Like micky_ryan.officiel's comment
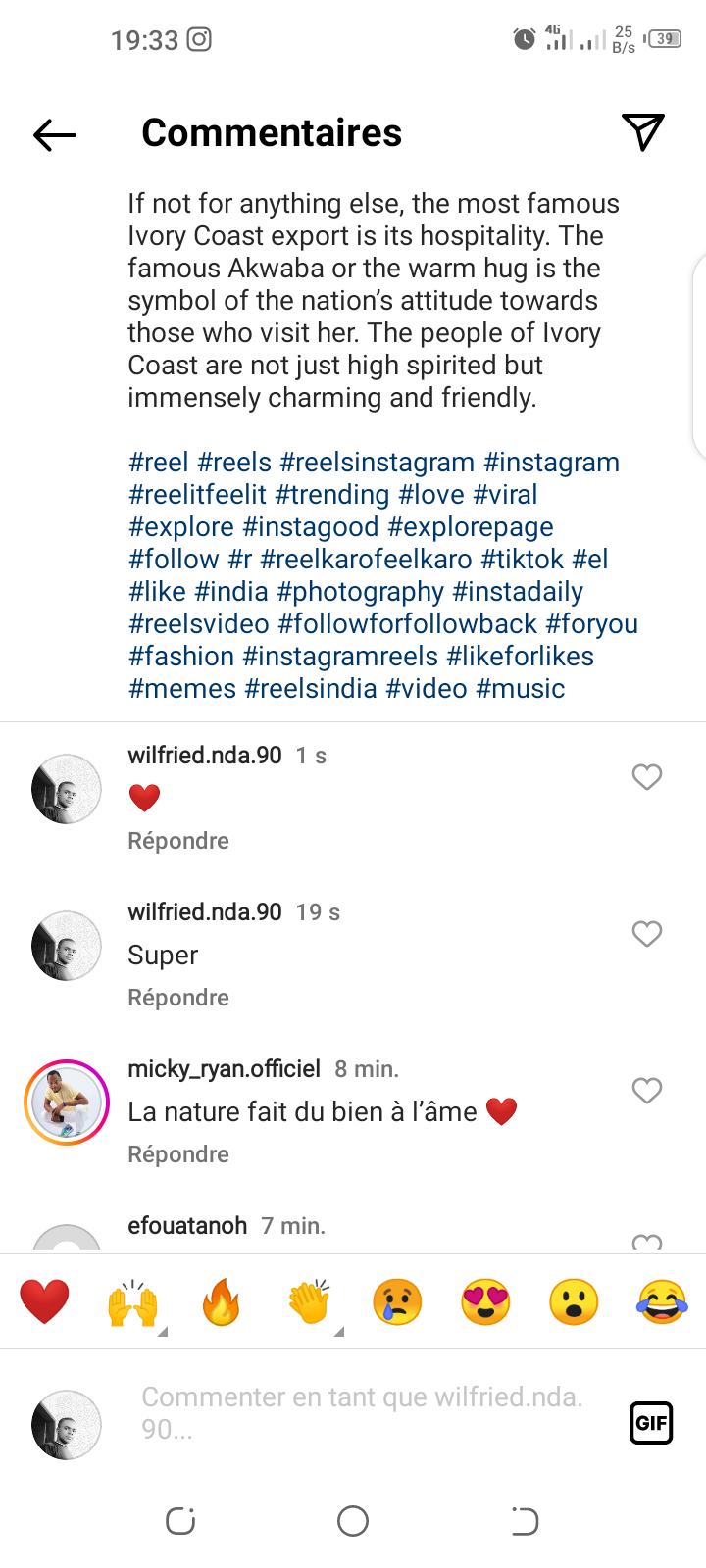 [x=647, y=1091]
